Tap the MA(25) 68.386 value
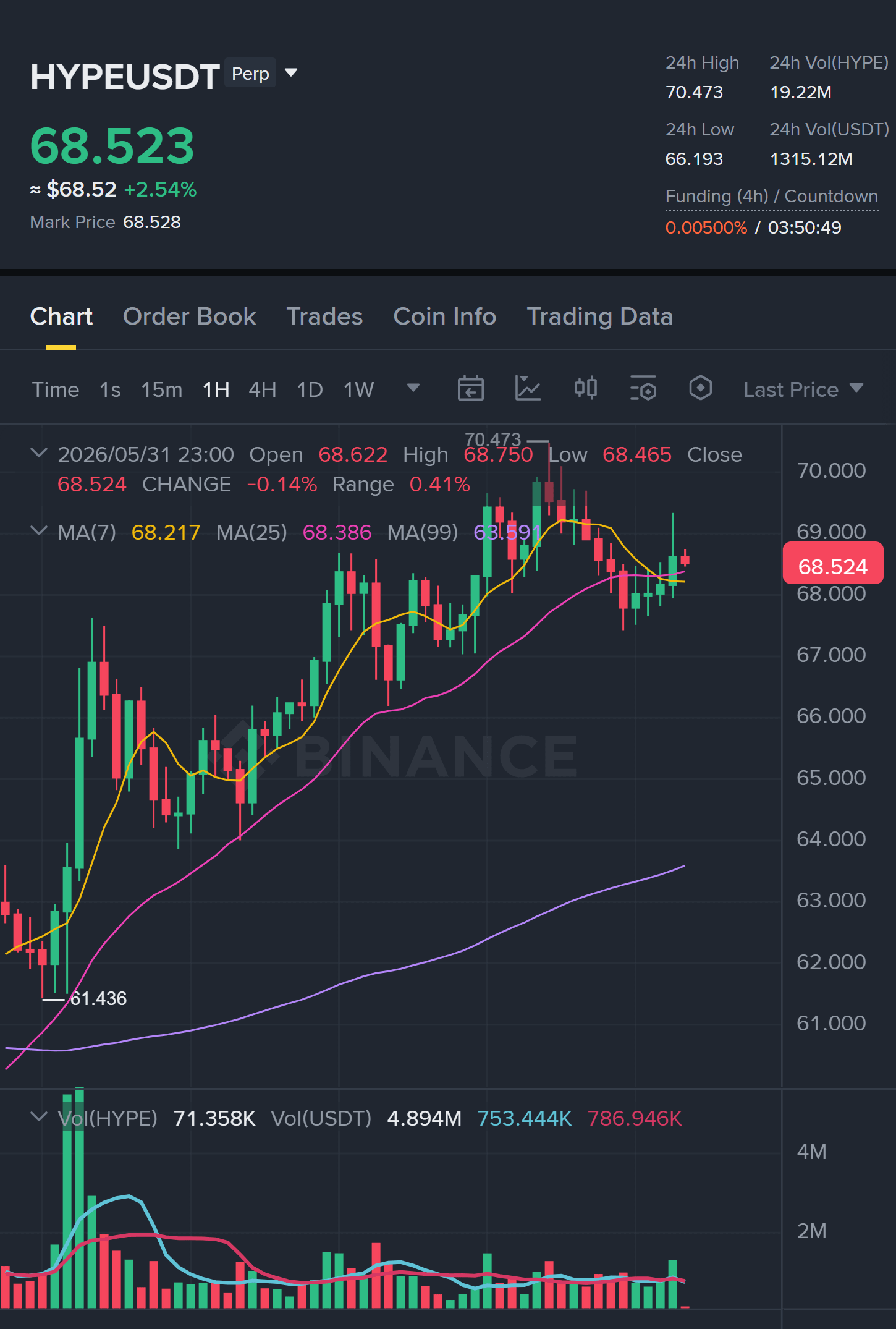The width and height of the screenshot is (896, 1329). [337, 532]
